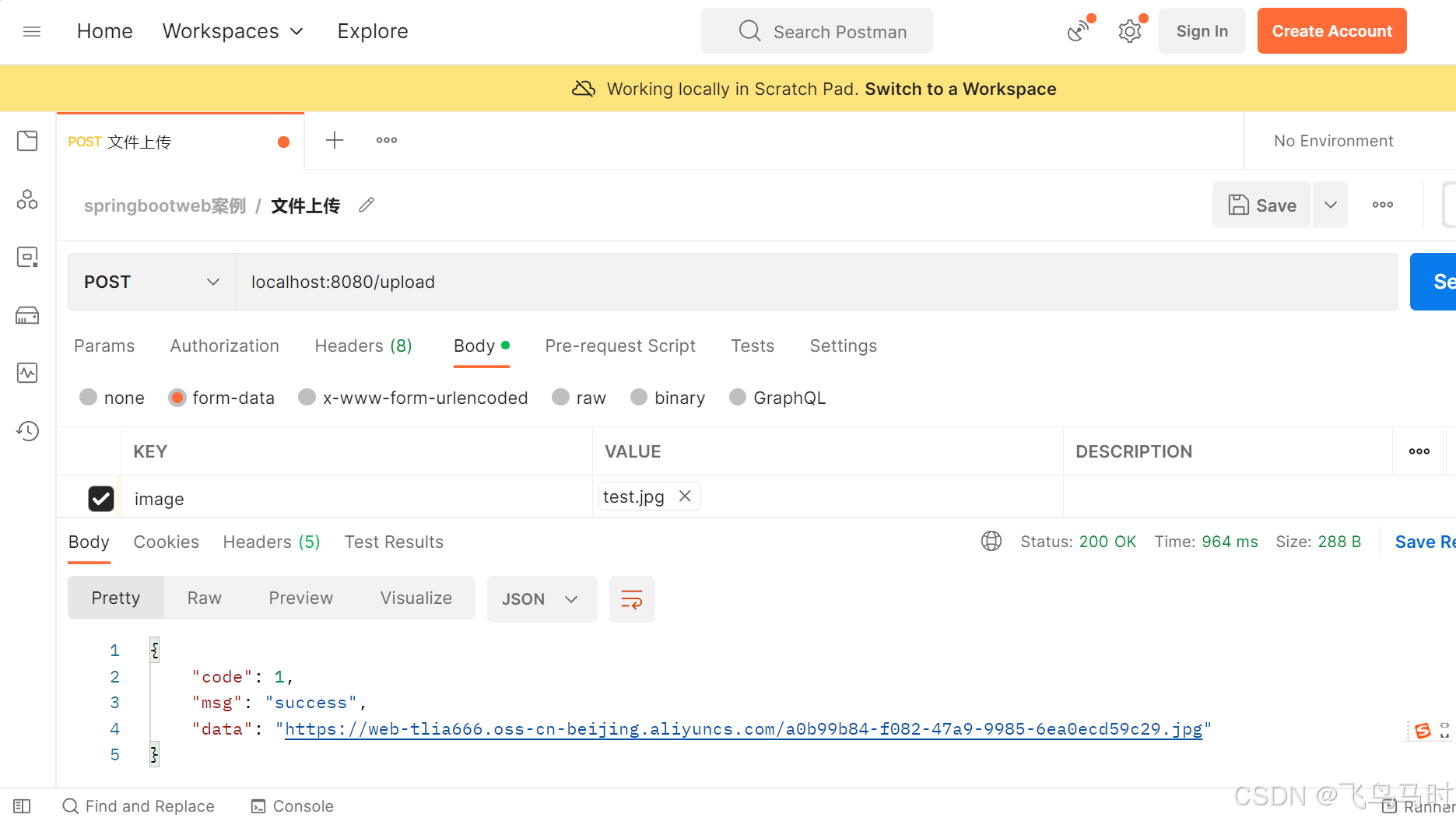Switch response view to Raw
The image size is (1456, 821).
pos(205,598)
